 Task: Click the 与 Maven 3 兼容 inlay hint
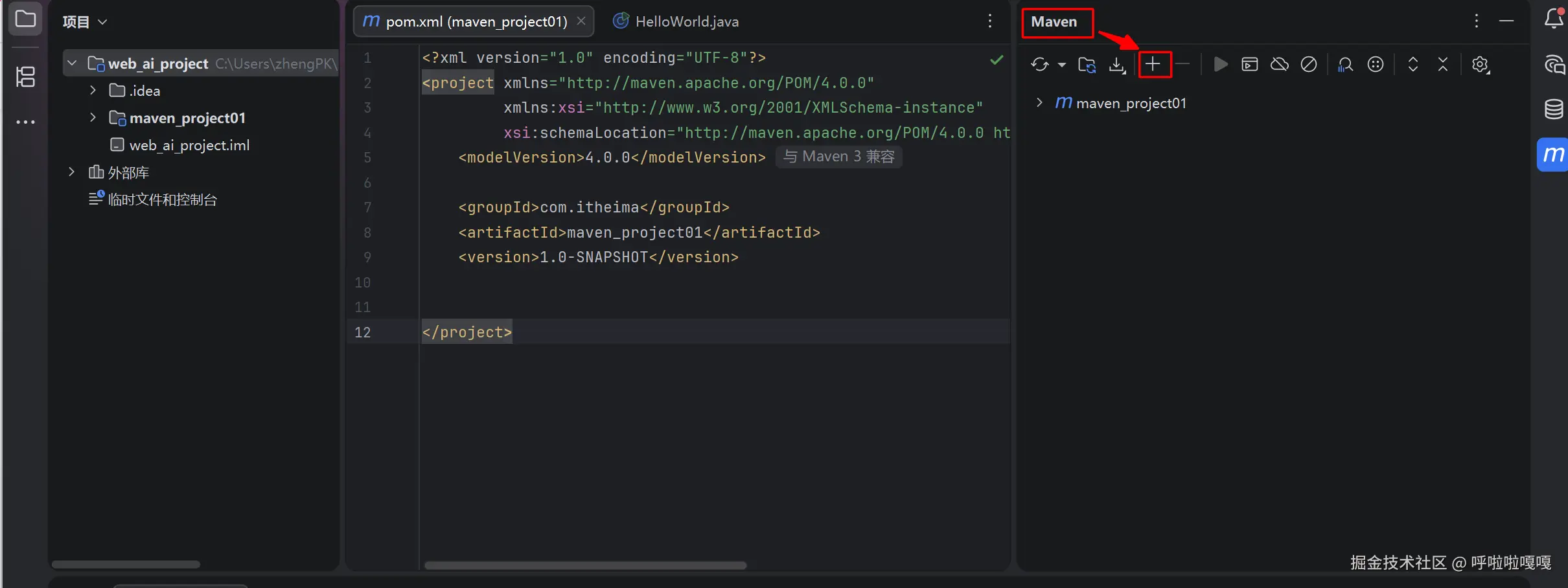pyautogui.click(x=838, y=157)
